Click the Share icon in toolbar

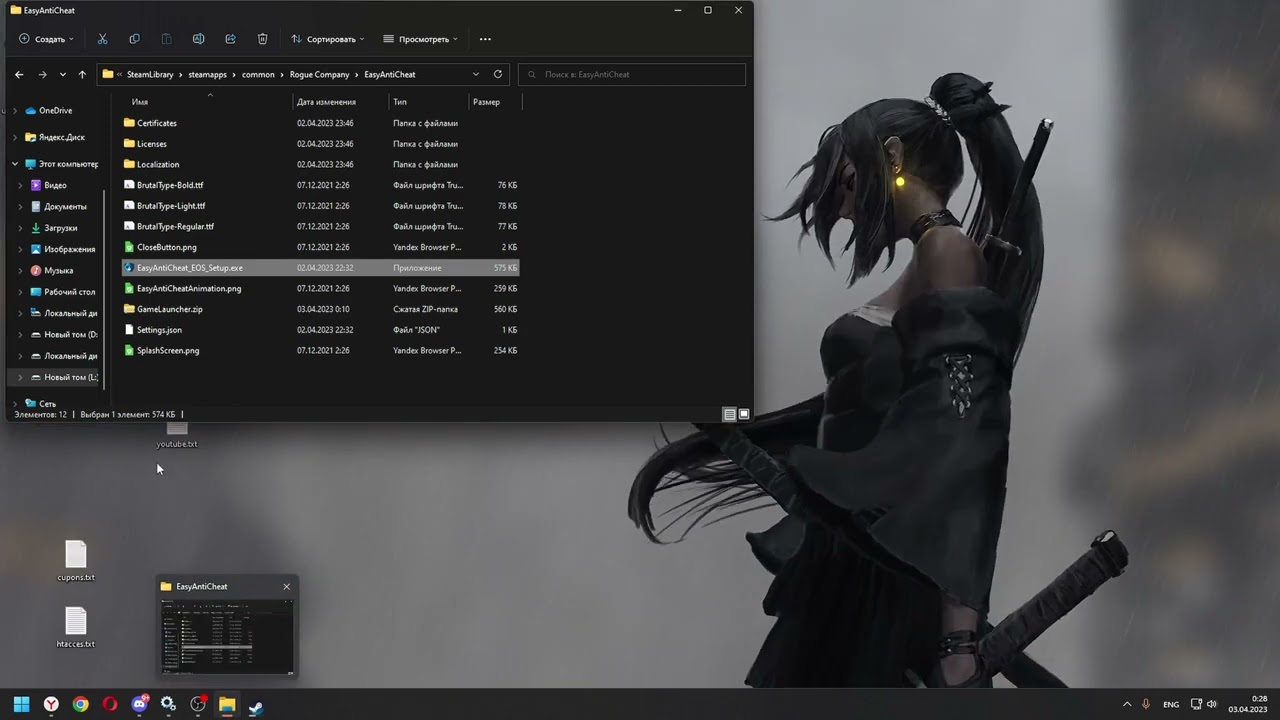[x=230, y=39]
